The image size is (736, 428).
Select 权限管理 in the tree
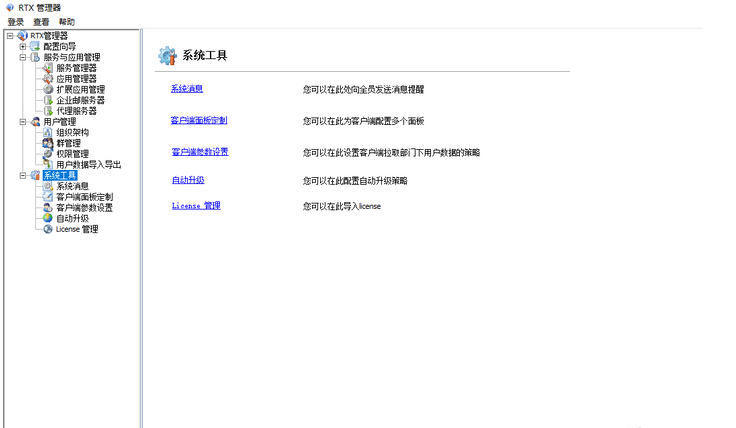[72, 154]
